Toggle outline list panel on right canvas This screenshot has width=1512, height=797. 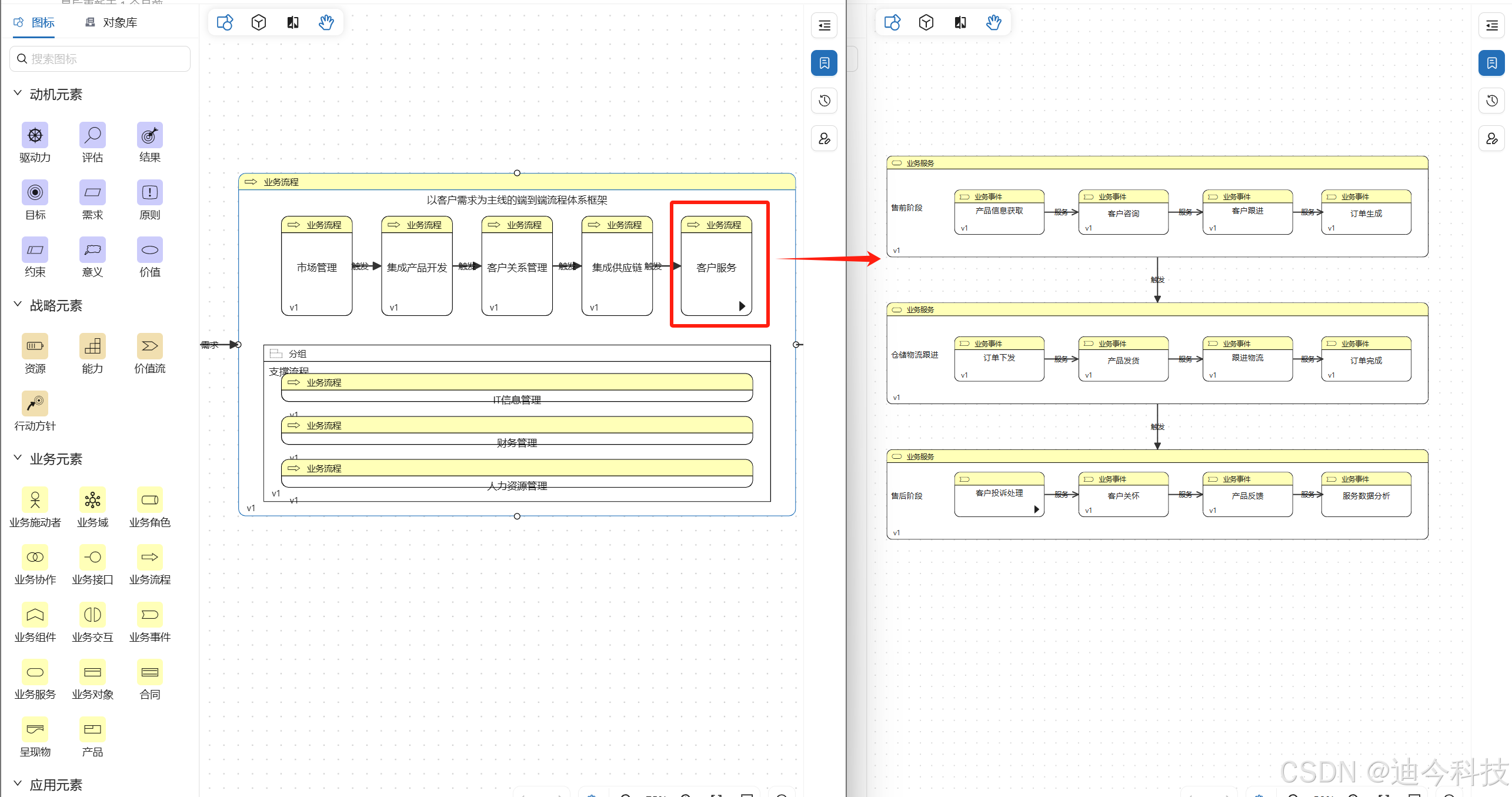click(x=1491, y=25)
